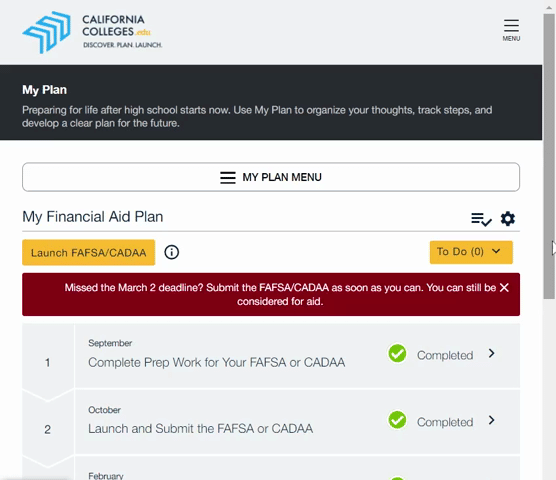The image size is (556, 480).
Task: Select step number 2 in timeline
Action: pyautogui.click(x=48, y=429)
